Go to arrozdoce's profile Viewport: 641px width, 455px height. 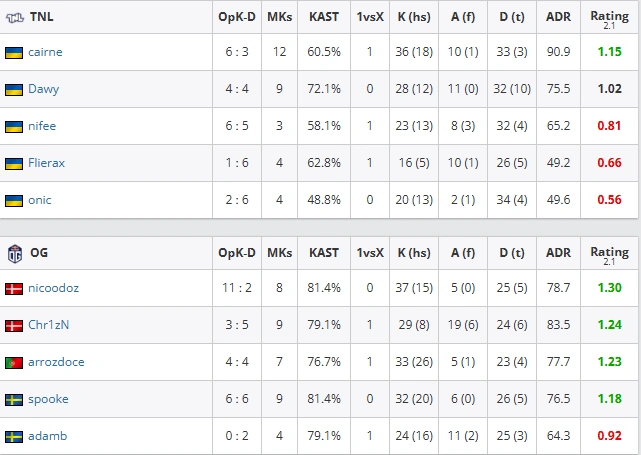(x=56, y=362)
